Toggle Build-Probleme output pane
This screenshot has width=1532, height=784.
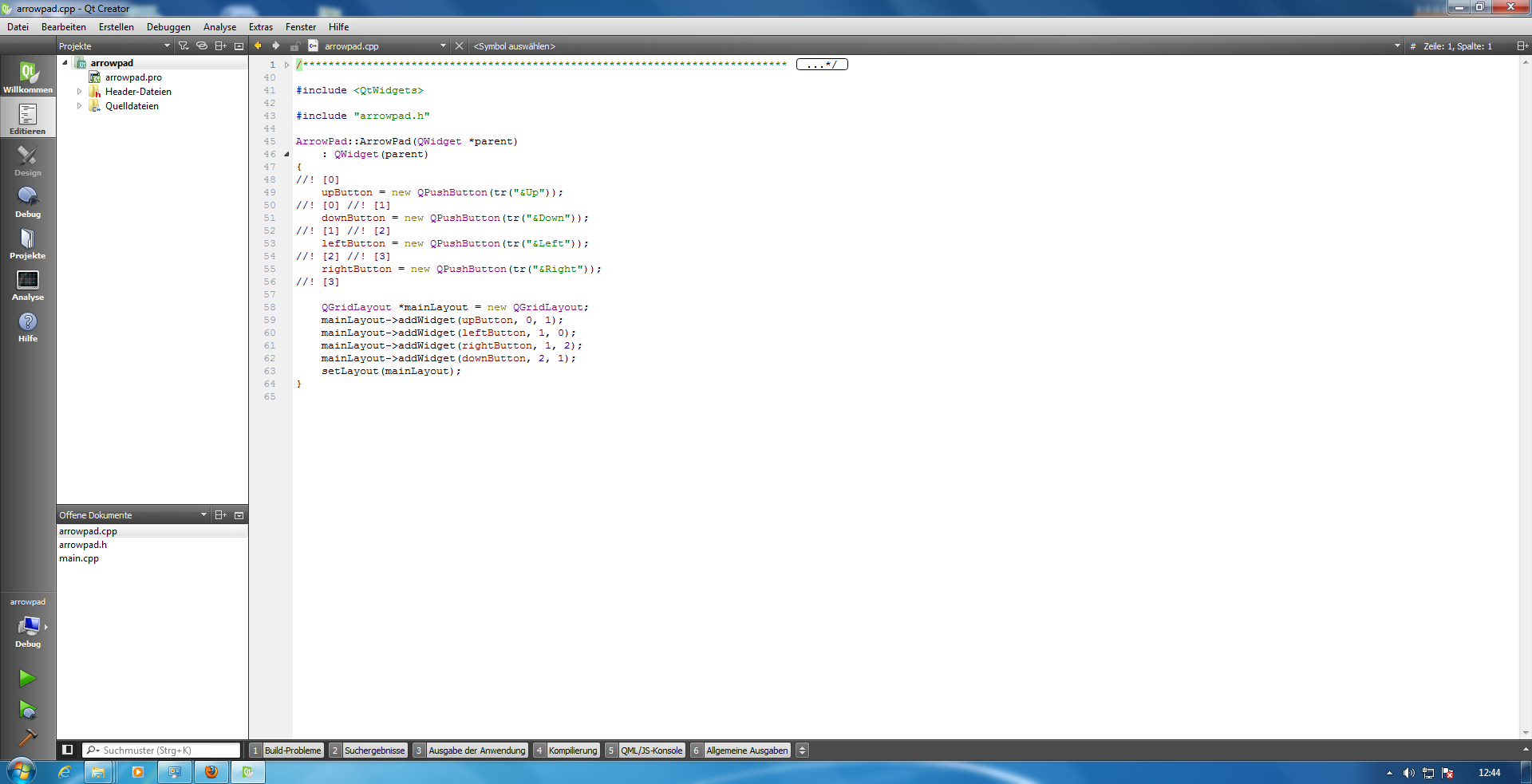pos(286,751)
